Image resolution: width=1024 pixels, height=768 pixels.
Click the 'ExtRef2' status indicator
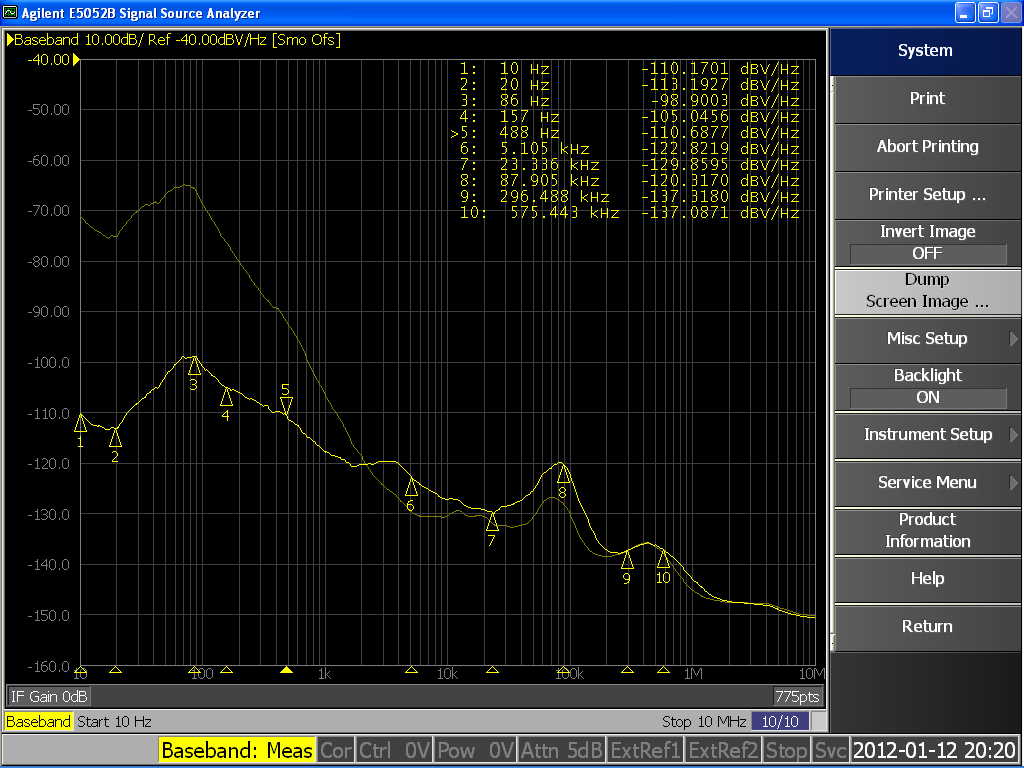click(x=724, y=750)
